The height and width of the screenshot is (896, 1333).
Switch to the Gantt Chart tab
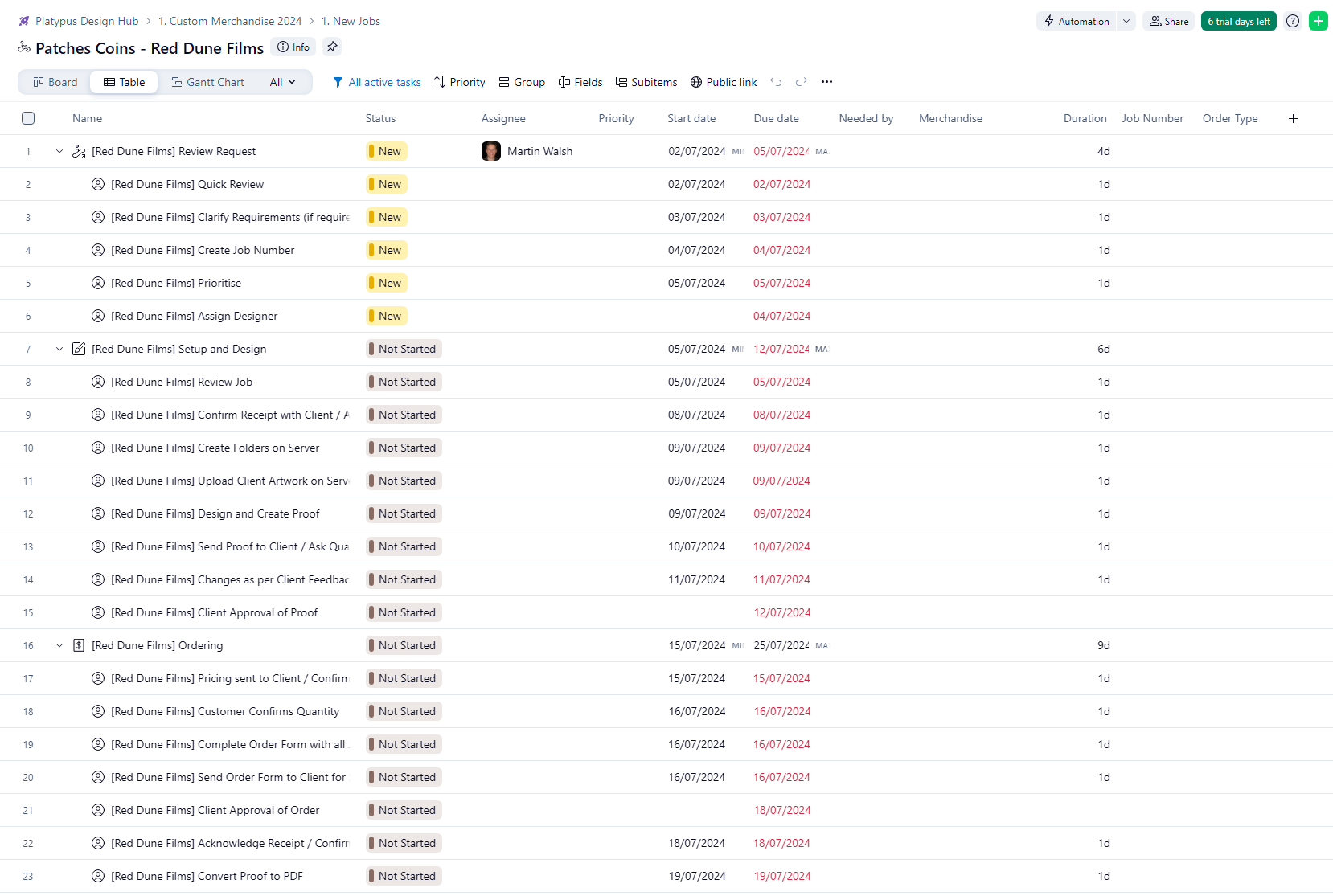207,82
